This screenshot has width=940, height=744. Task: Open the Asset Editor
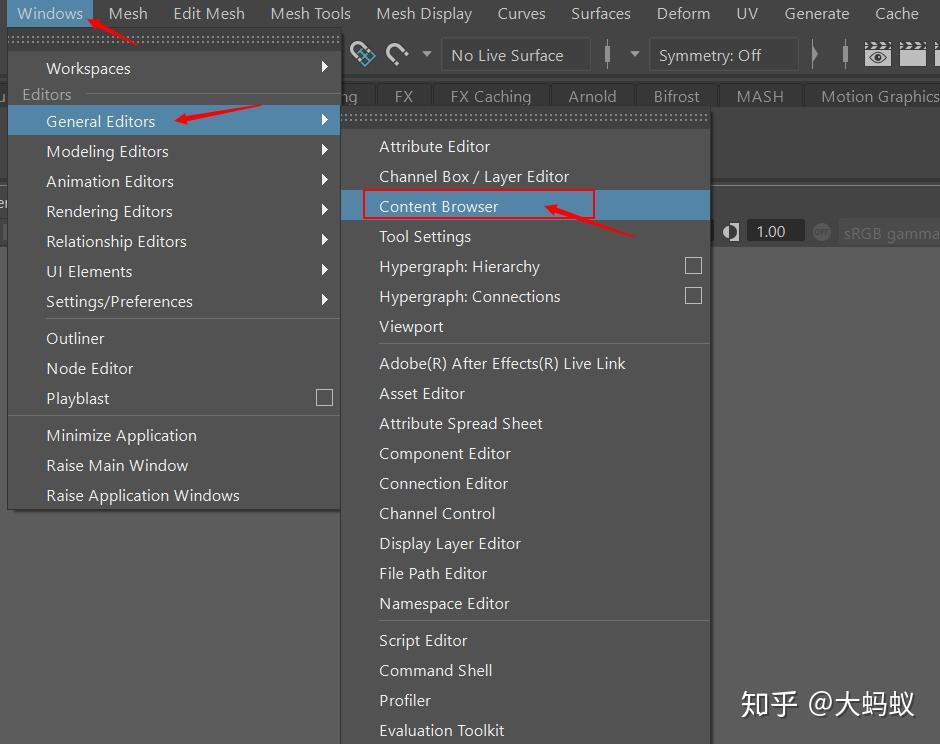pos(525,393)
